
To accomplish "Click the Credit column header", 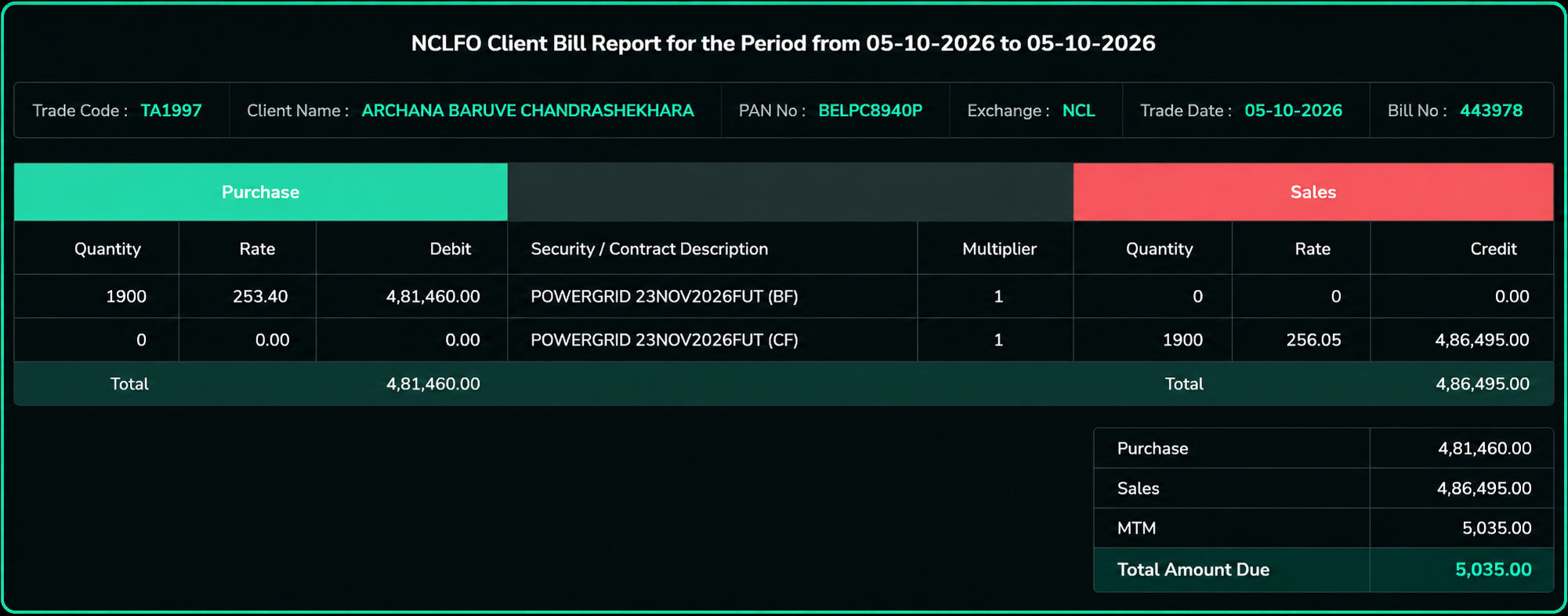I will (x=1494, y=248).
